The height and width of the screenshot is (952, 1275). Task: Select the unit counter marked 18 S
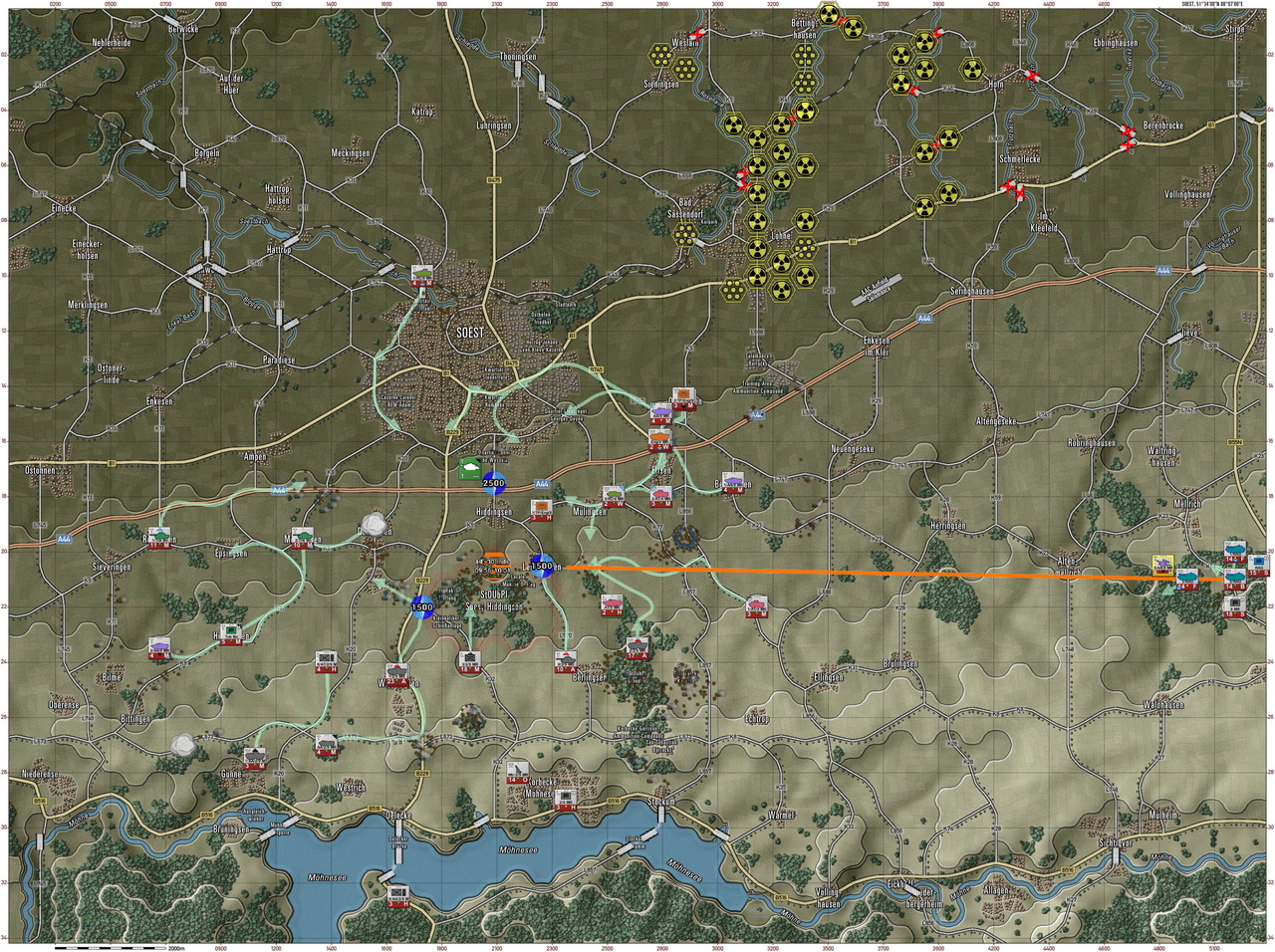[1236, 607]
